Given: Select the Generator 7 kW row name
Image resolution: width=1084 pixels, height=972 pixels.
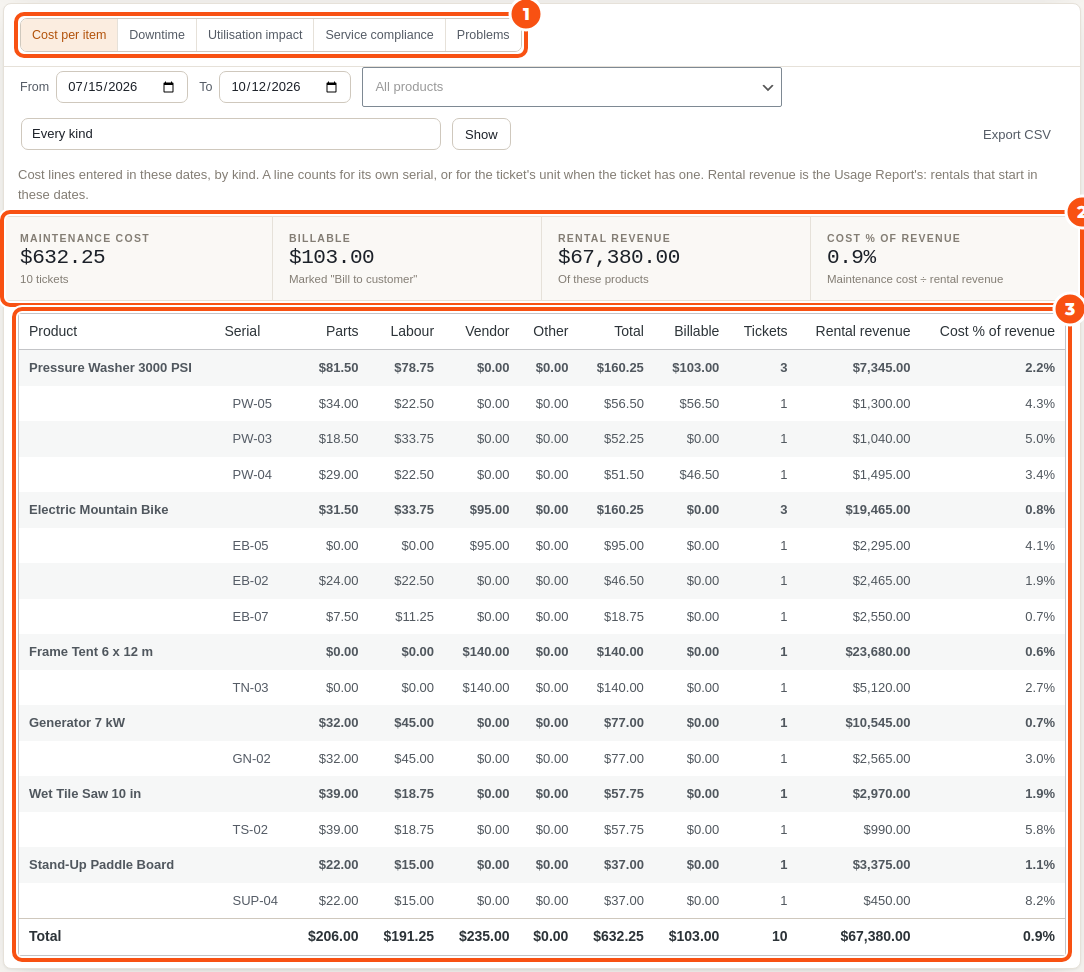Looking at the screenshot, I should [x=77, y=722].
